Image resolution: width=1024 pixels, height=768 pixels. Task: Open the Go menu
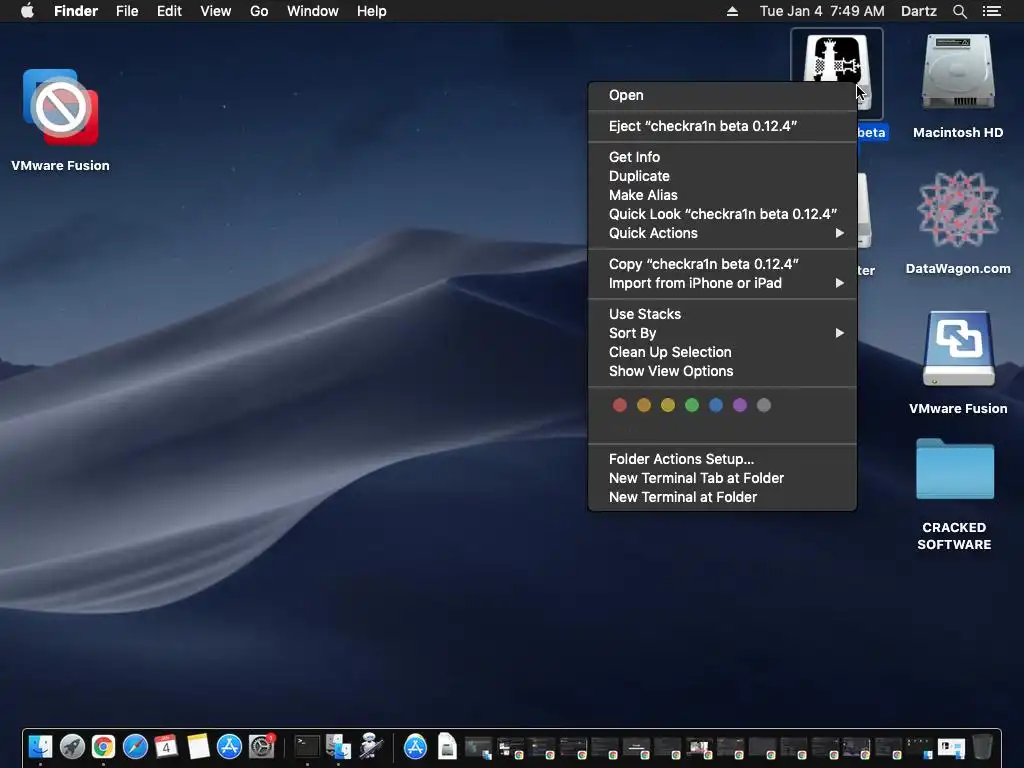point(259,11)
